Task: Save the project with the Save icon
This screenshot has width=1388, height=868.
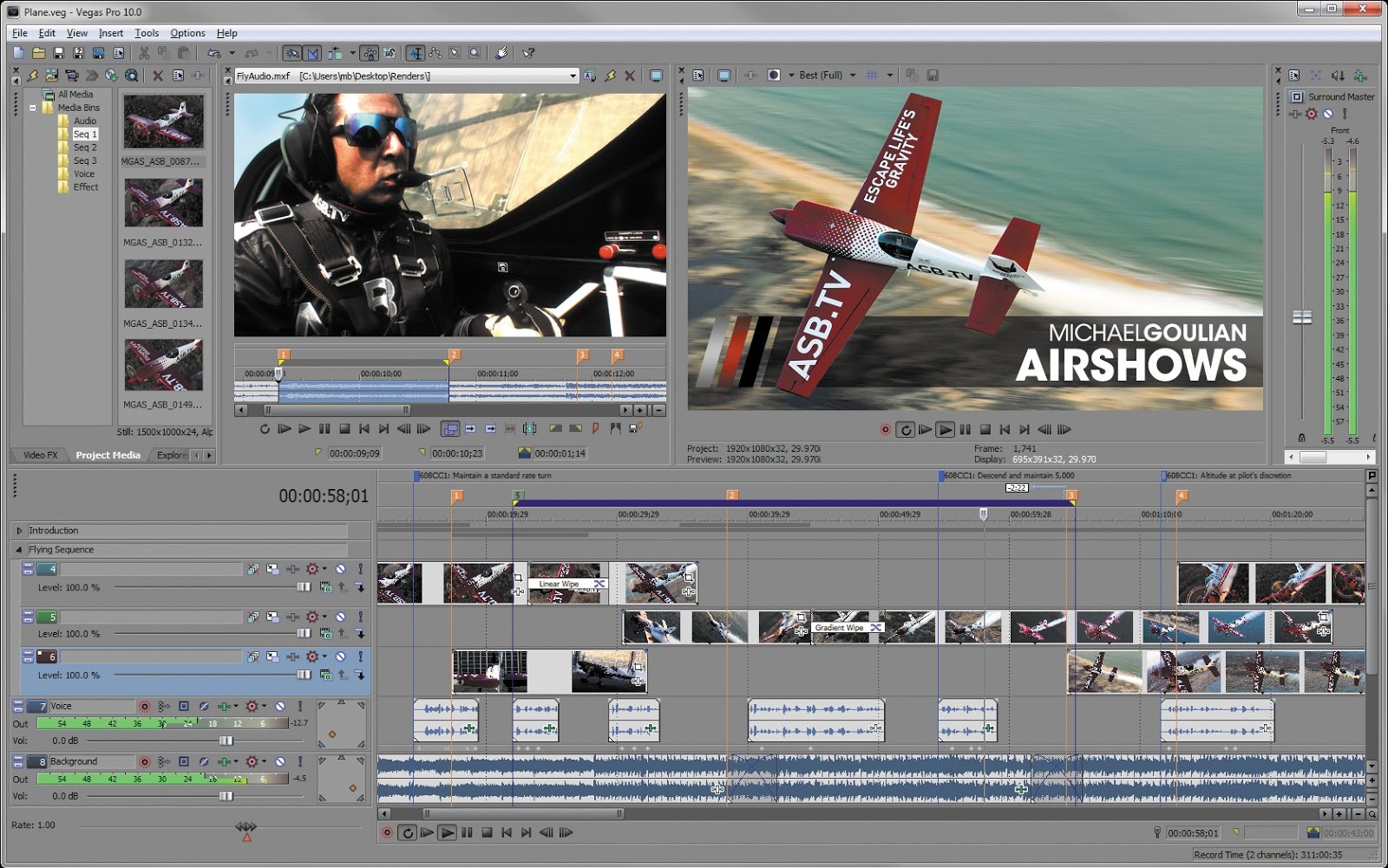Action: 58,54
